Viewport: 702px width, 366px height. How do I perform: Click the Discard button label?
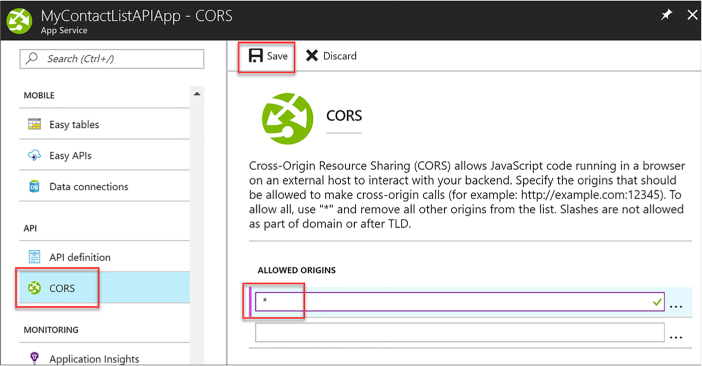pyautogui.click(x=340, y=56)
